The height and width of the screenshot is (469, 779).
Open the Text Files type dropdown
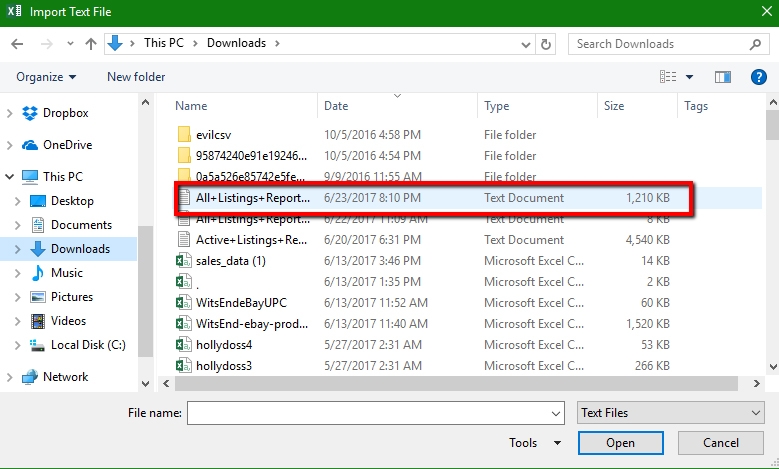(x=671, y=412)
